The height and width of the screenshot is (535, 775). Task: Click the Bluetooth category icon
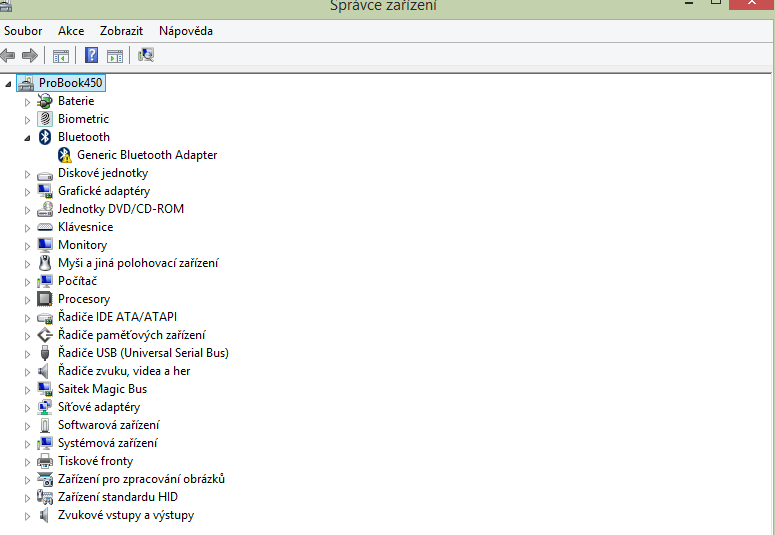45,137
